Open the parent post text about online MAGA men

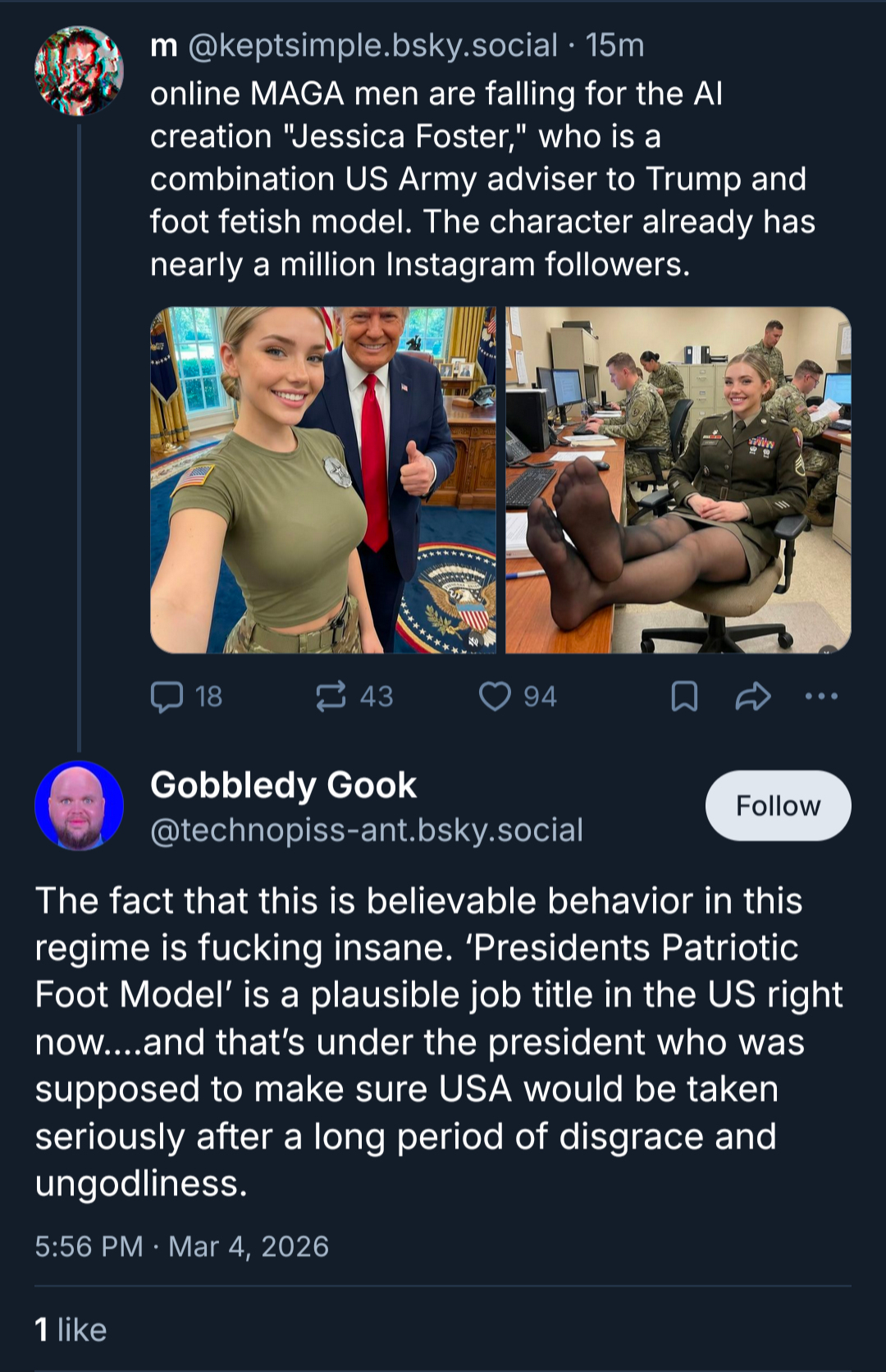482,179
